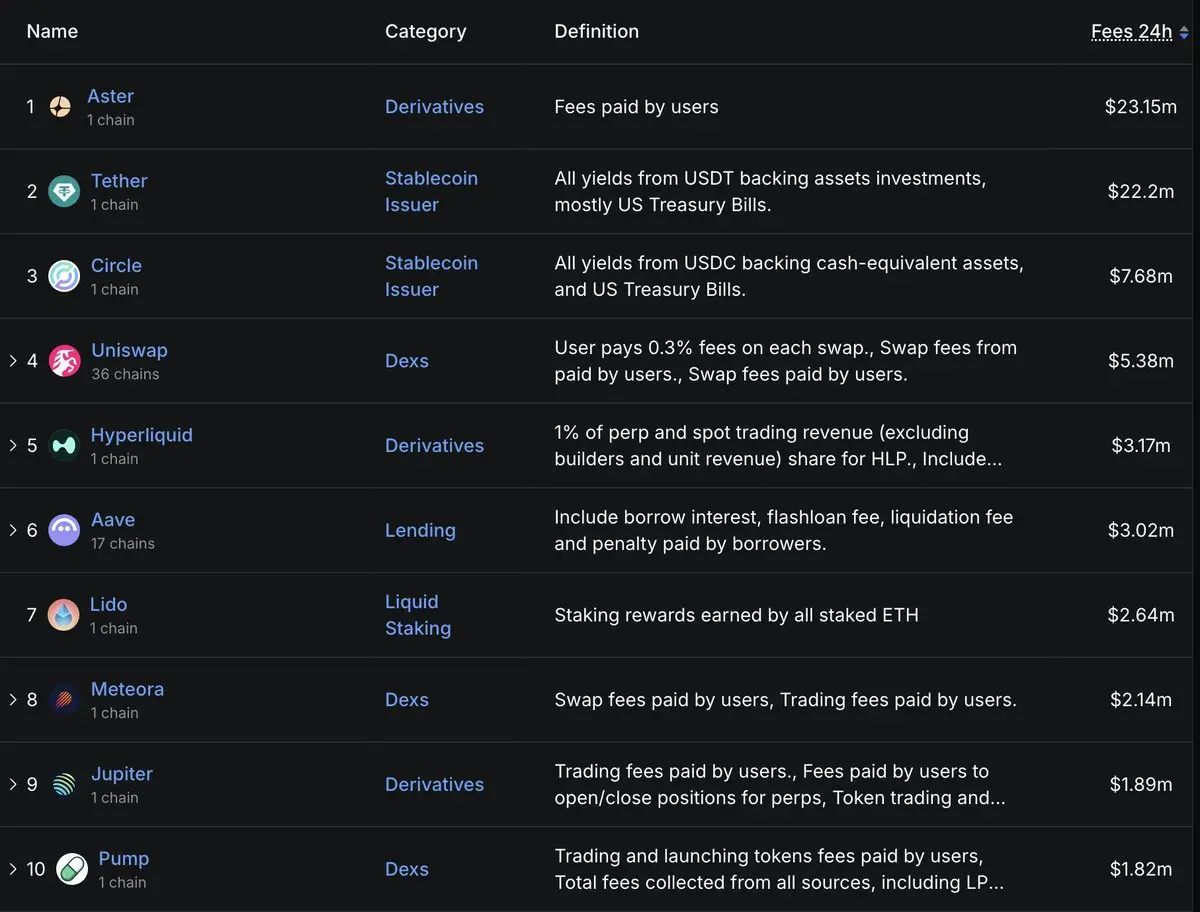Click the Pump pill logo icon
Image resolution: width=1200 pixels, height=912 pixels.
pyautogui.click(x=72, y=869)
